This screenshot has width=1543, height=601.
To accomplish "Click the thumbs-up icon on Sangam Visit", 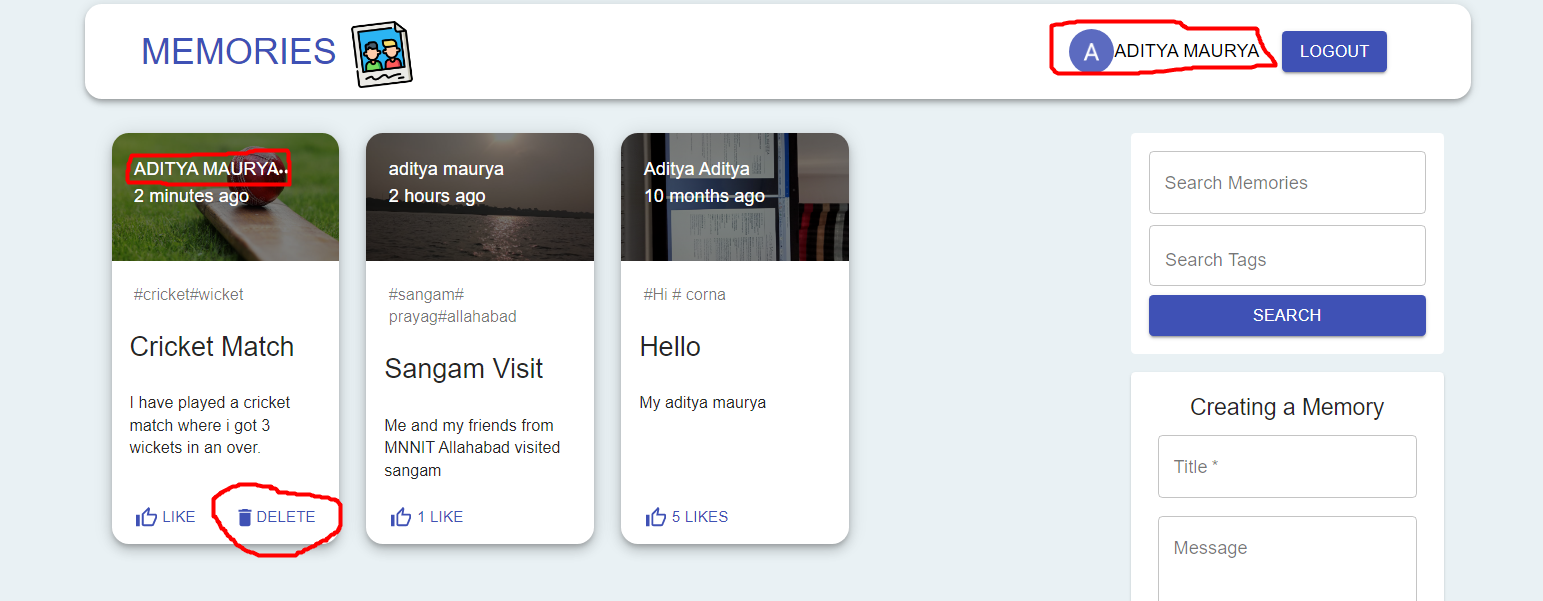I will (400, 516).
